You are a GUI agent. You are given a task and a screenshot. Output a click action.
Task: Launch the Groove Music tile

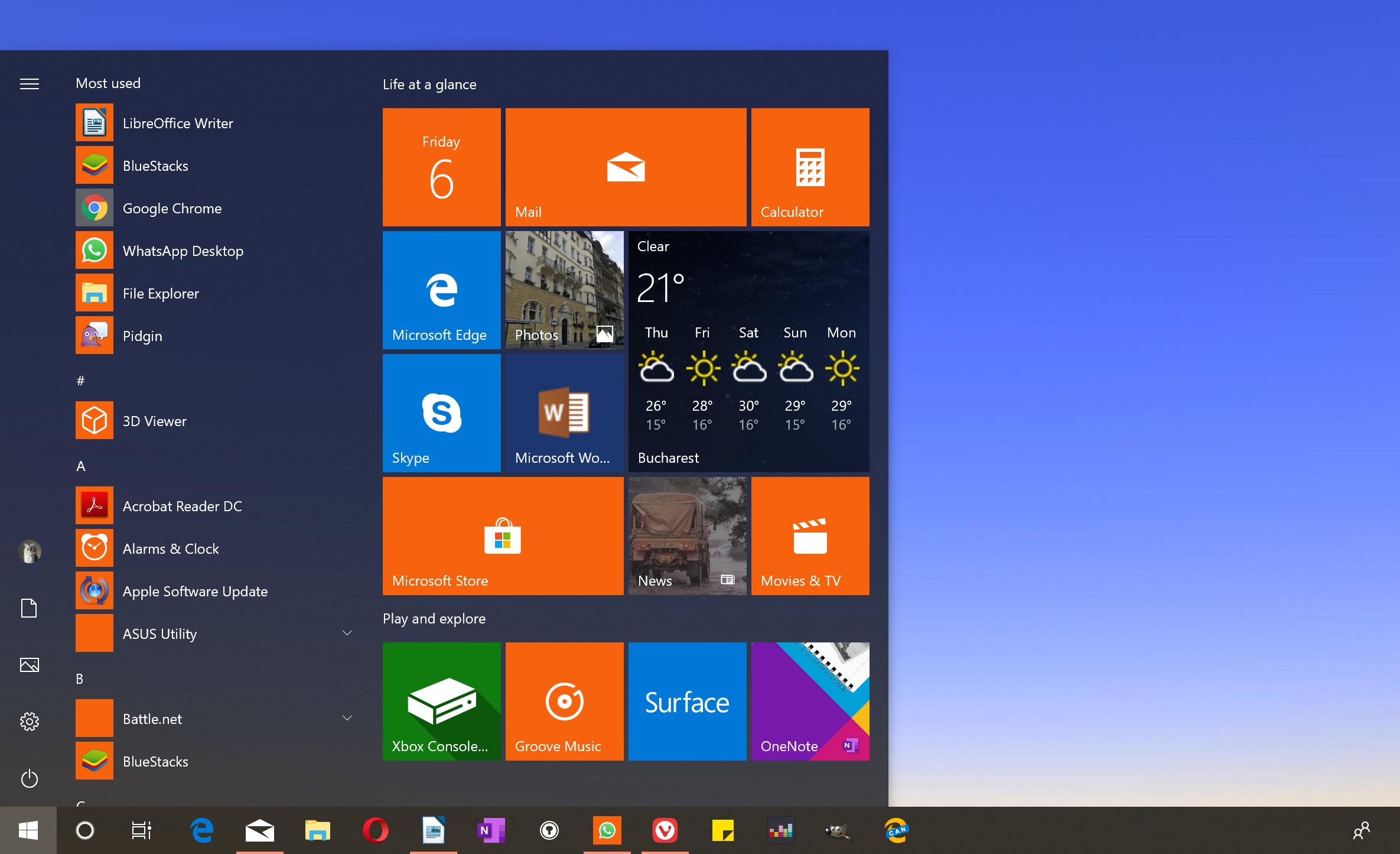[x=565, y=702]
